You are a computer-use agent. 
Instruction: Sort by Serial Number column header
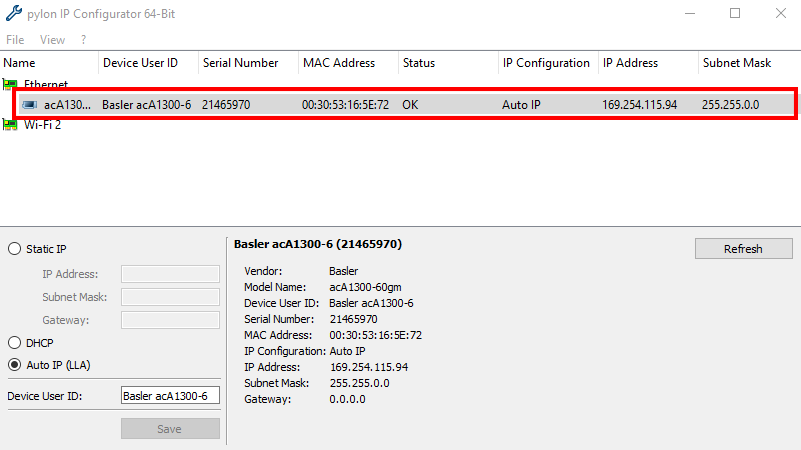click(x=248, y=63)
